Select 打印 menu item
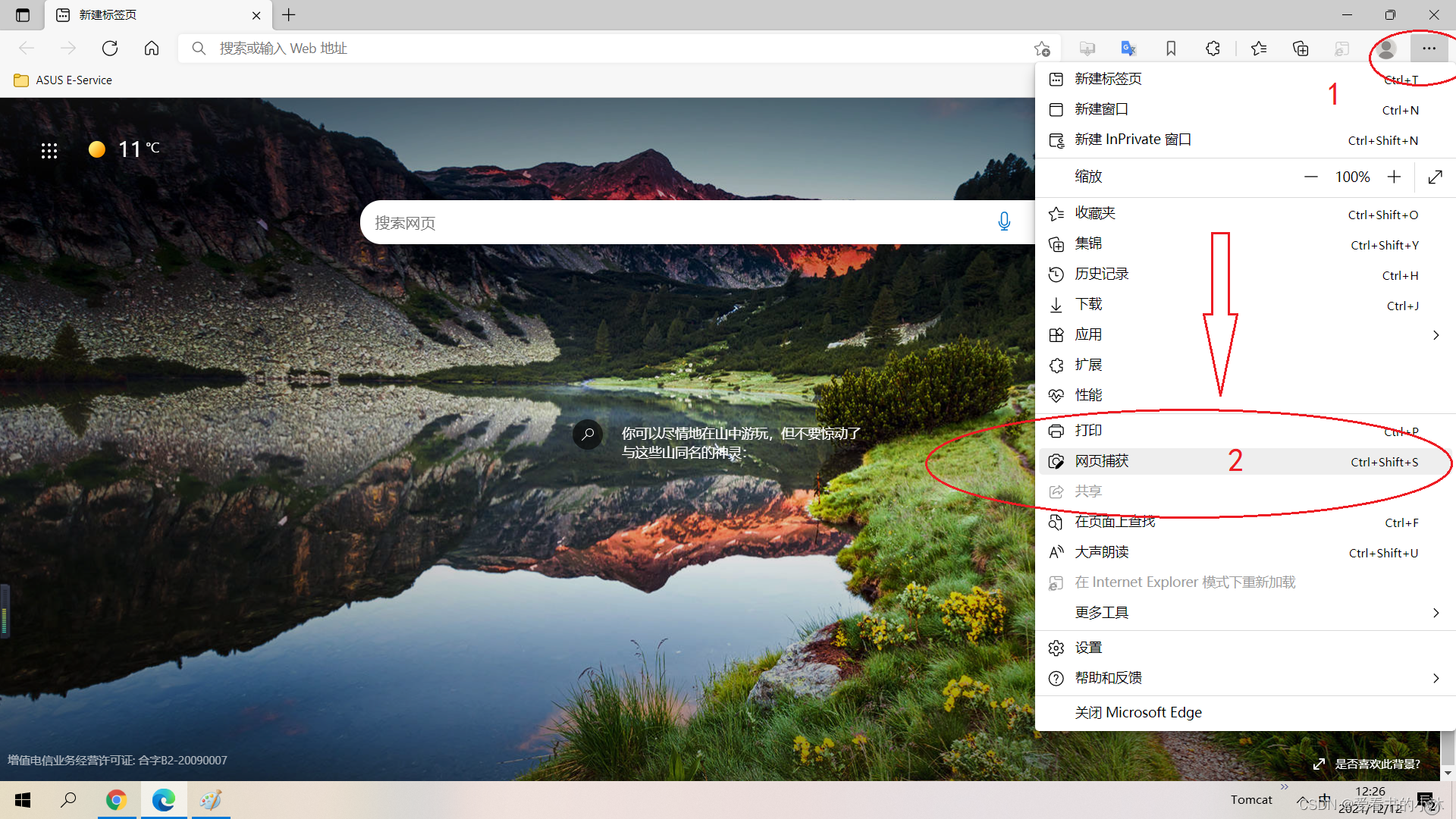The width and height of the screenshot is (1456, 819). coord(1244,431)
